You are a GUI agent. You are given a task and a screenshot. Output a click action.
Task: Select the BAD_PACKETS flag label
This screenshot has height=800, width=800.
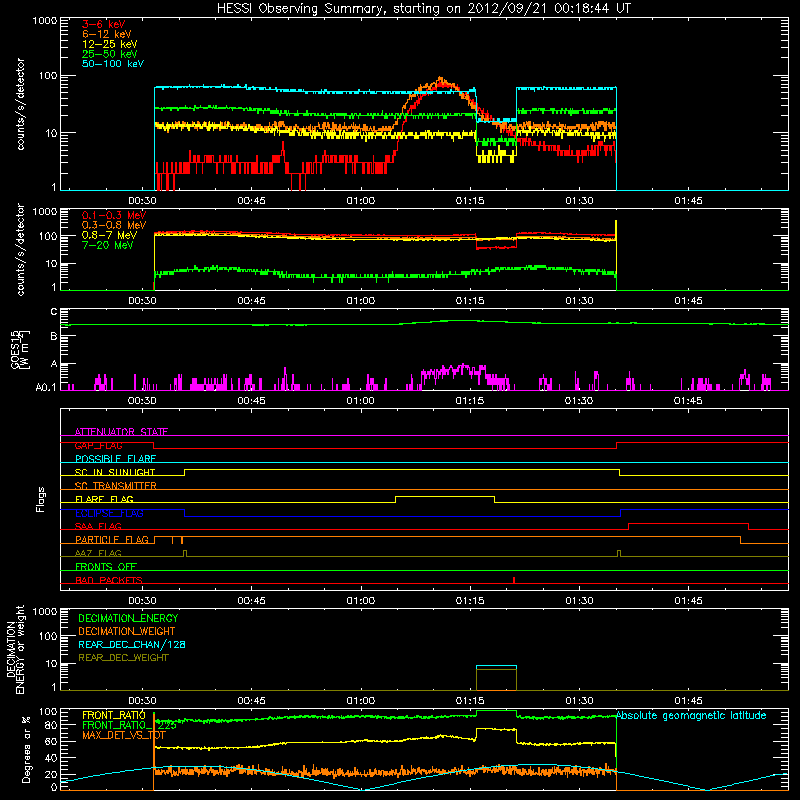click(x=109, y=580)
